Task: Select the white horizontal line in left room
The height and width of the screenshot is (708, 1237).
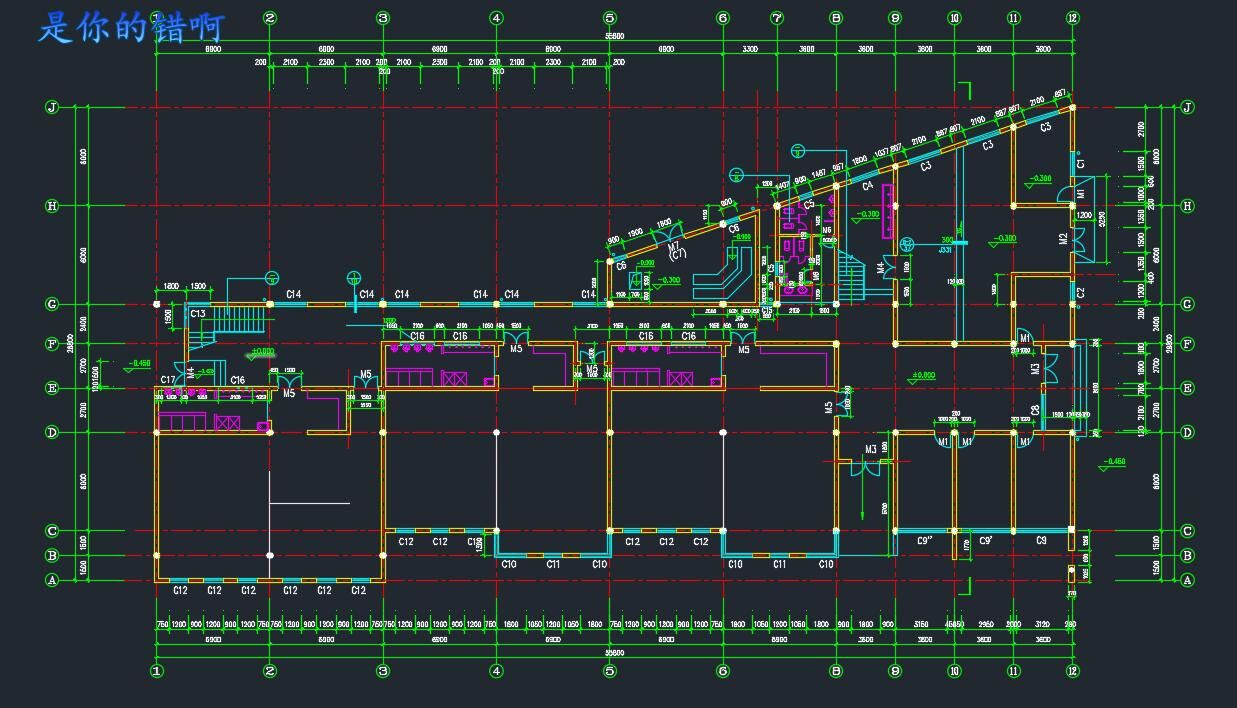Action: coord(309,503)
